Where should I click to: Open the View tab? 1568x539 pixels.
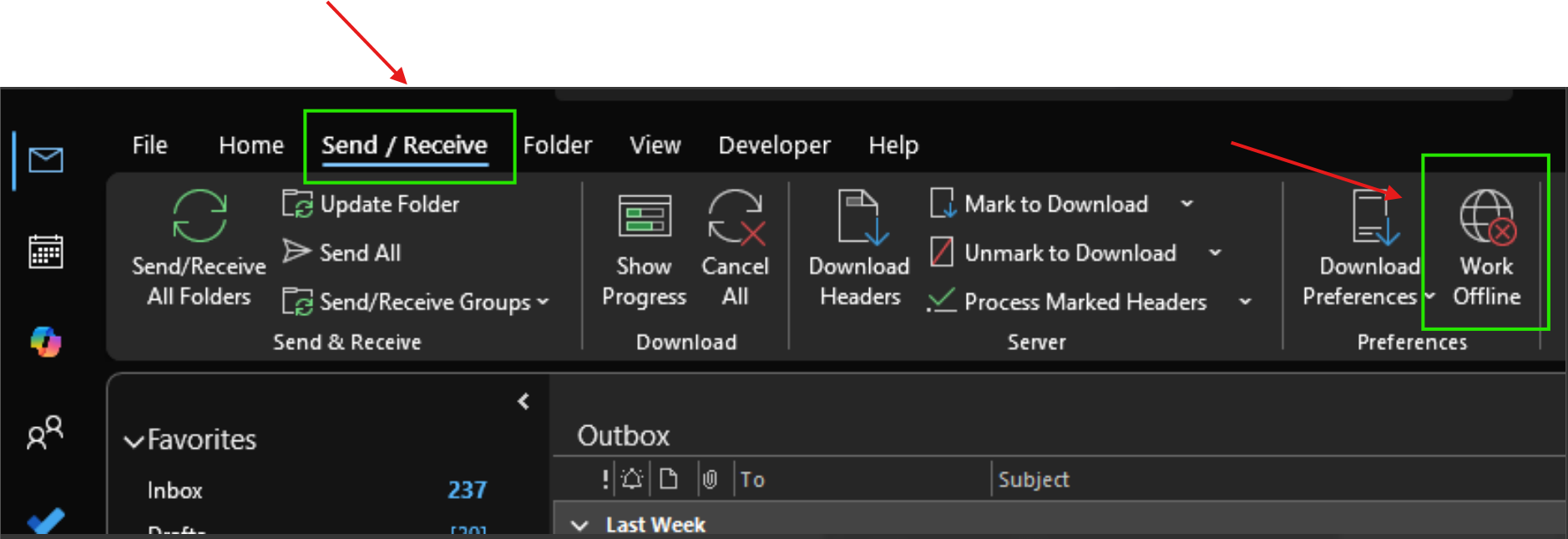[655, 145]
